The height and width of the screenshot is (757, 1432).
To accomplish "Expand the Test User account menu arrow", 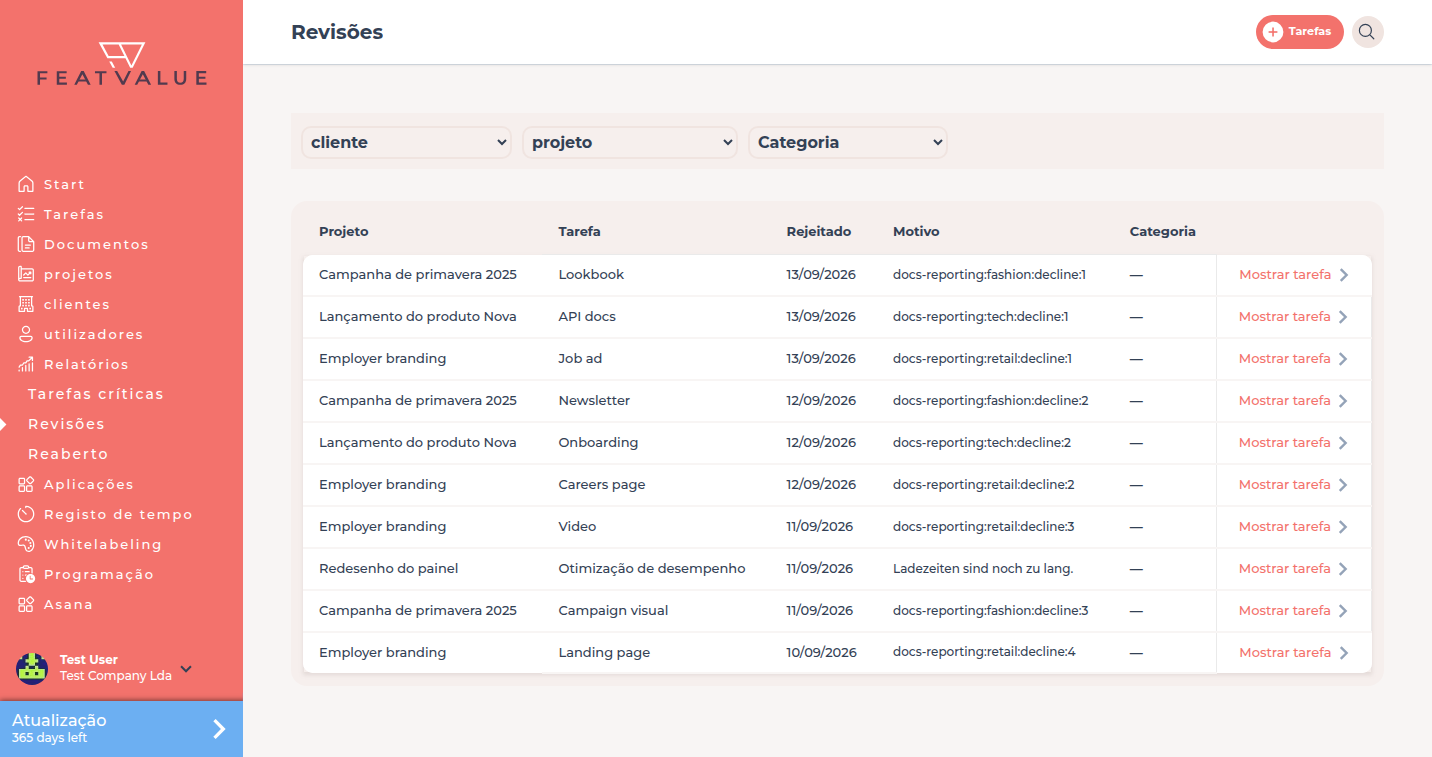I will tap(186, 669).
